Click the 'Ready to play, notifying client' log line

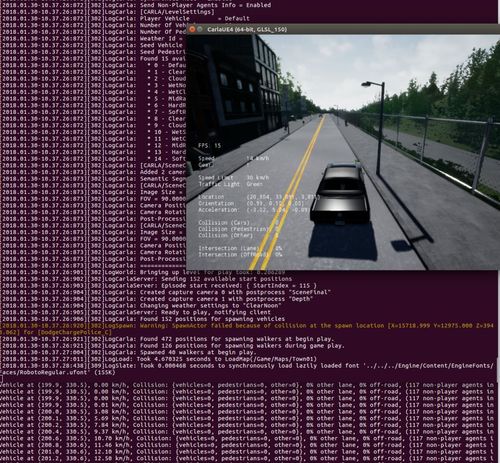pos(136,312)
